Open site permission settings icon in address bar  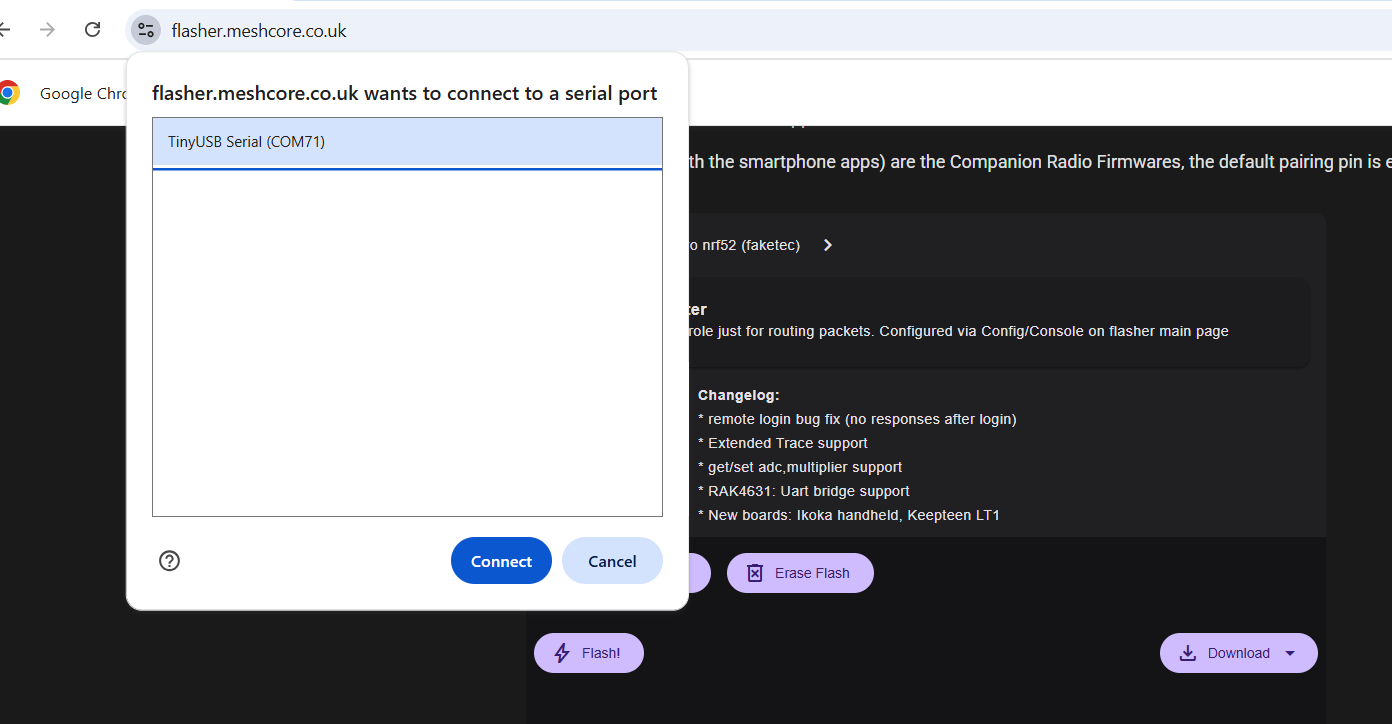tap(146, 30)
